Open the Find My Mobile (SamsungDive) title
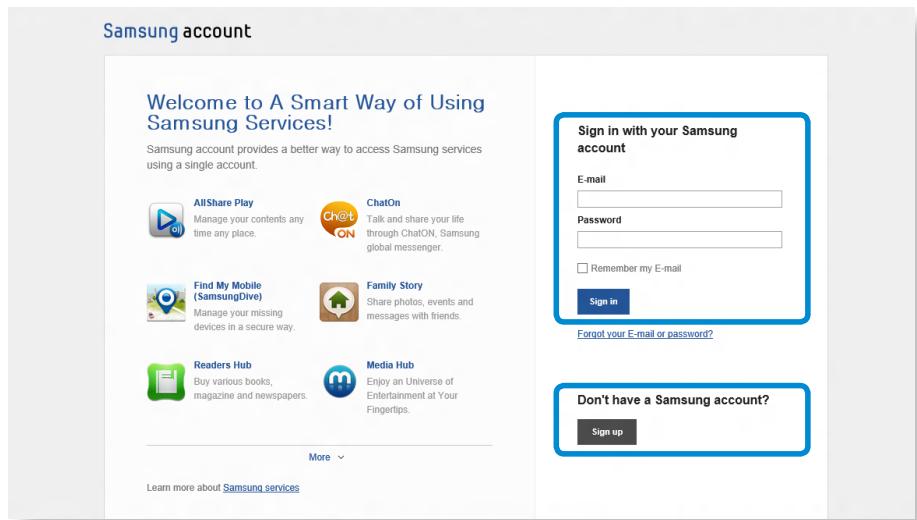Viewport: 917px width, 520px height. [227, 291]
